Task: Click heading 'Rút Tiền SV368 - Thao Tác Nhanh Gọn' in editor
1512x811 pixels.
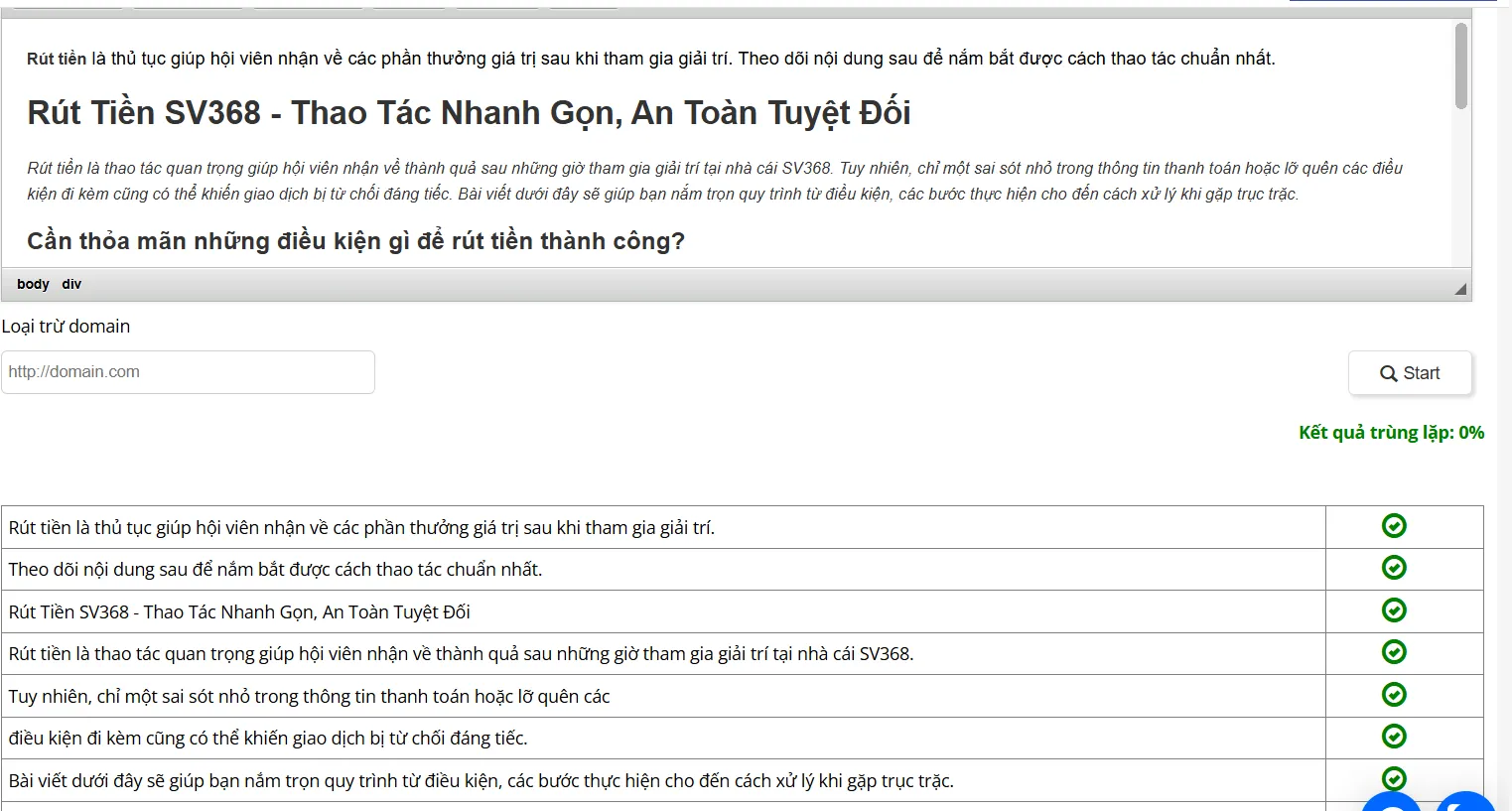Action: click(469, 113)
